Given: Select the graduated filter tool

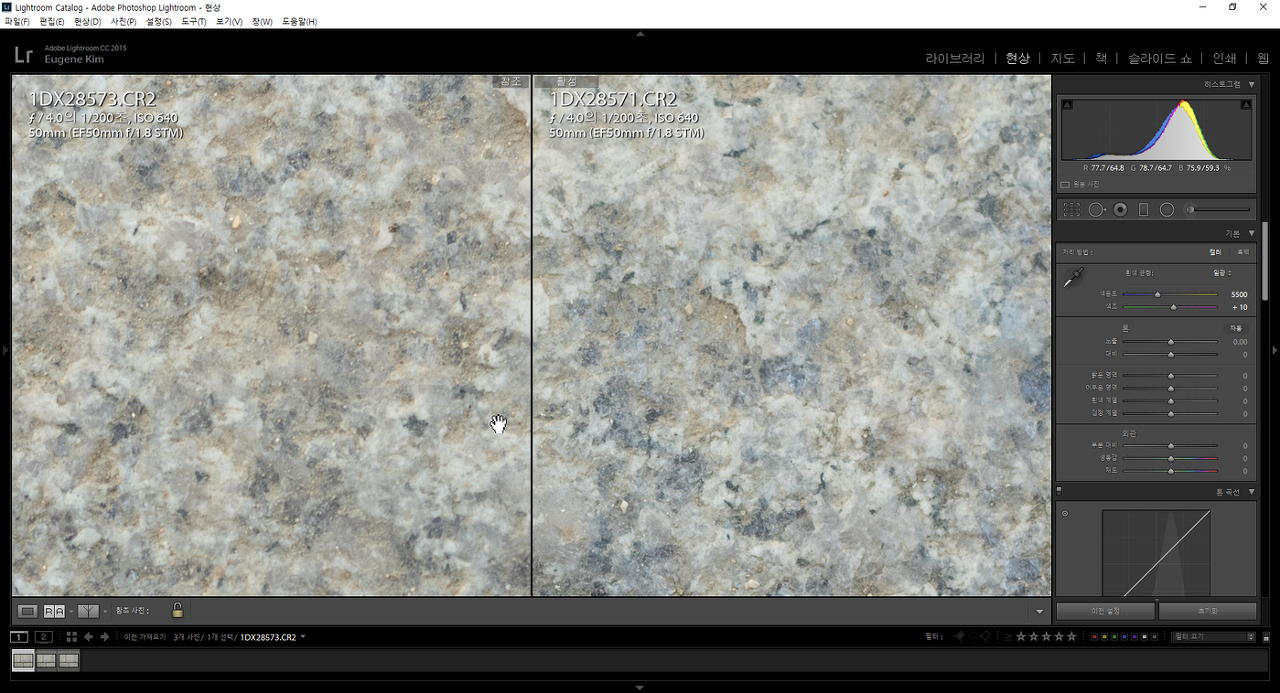Looking at the screenshot, I should (x=1144, y=210).
